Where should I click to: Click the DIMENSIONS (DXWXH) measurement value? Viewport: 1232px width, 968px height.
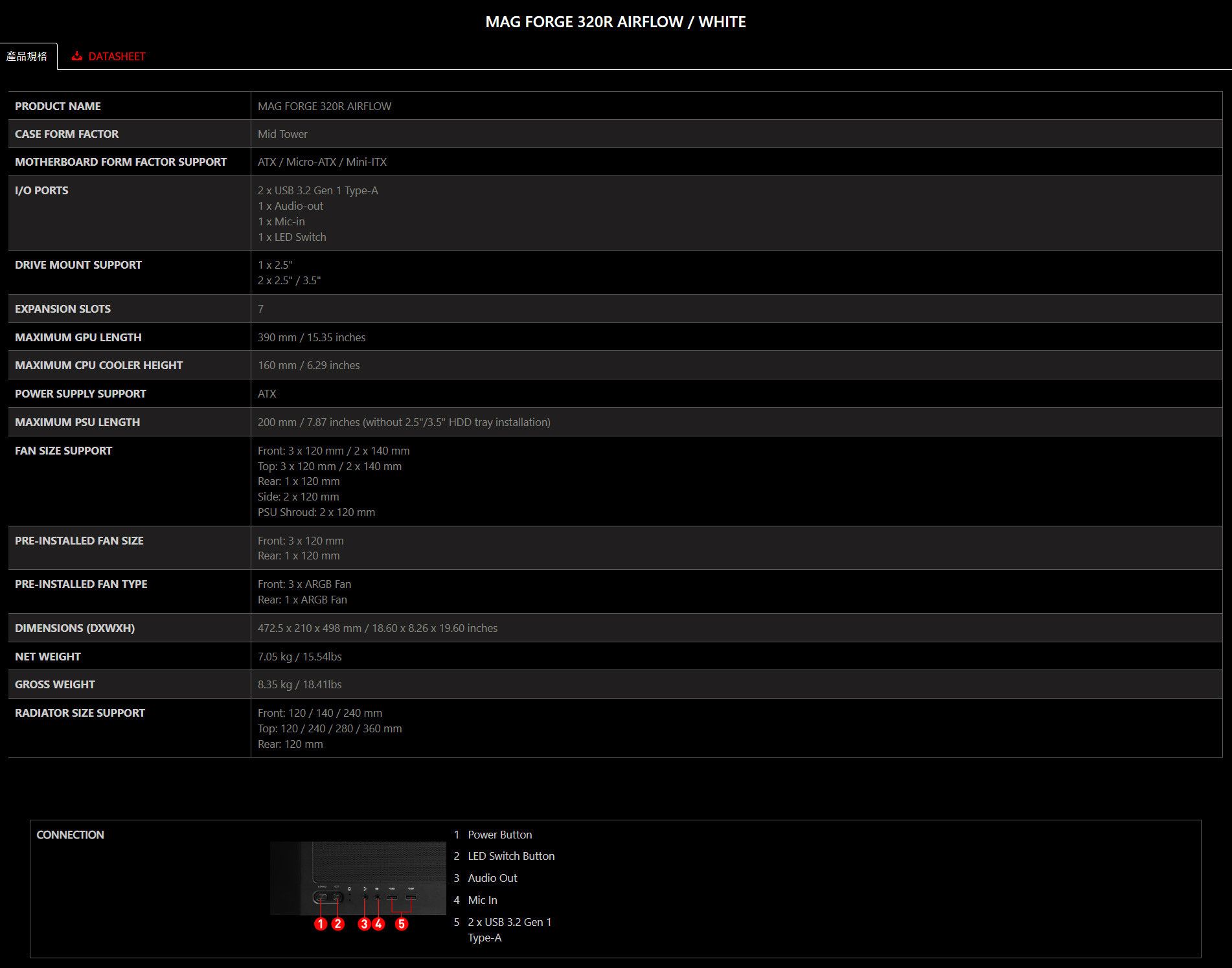pos(378,628)
